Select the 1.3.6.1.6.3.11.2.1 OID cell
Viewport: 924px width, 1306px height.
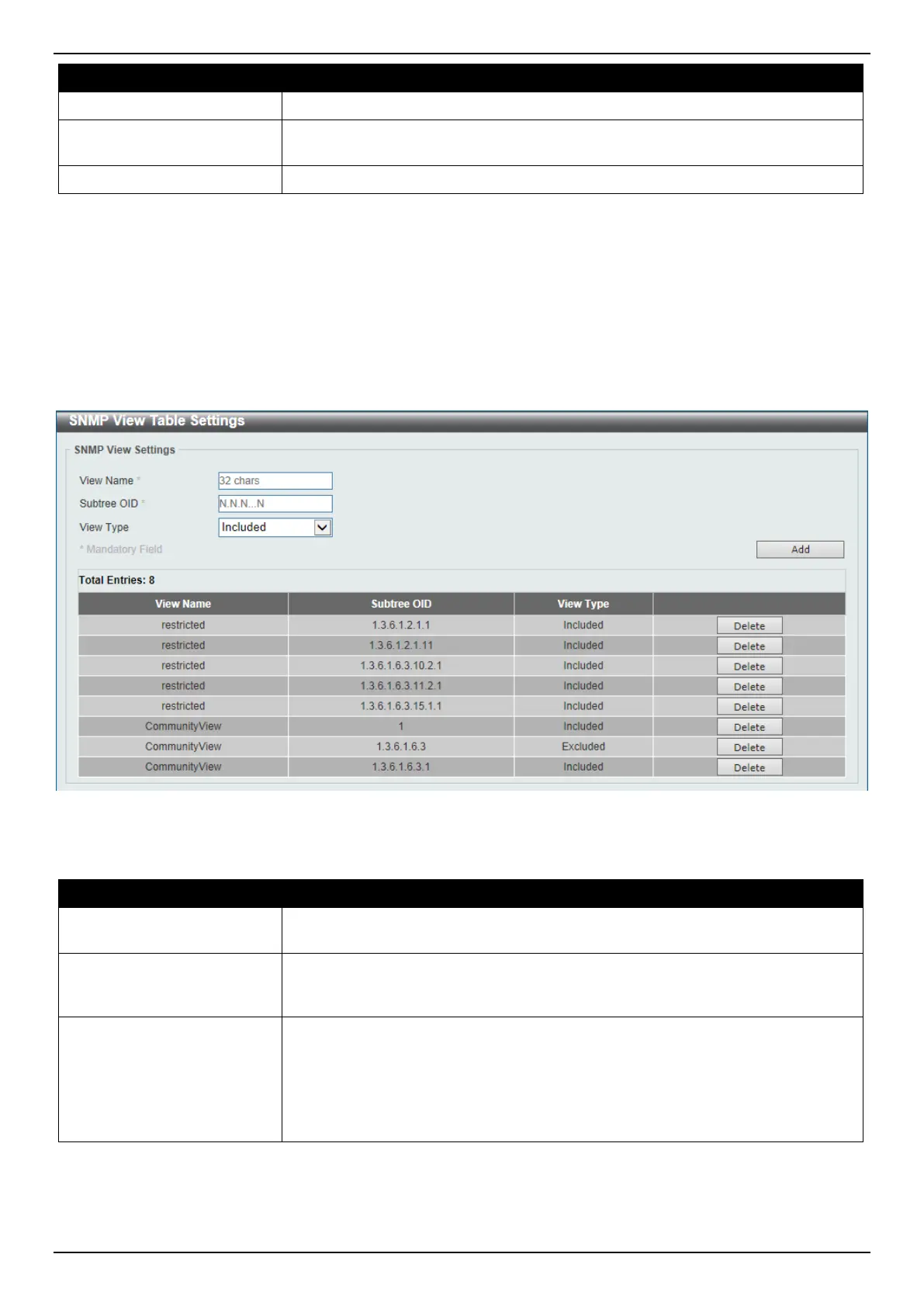(401, 685)
